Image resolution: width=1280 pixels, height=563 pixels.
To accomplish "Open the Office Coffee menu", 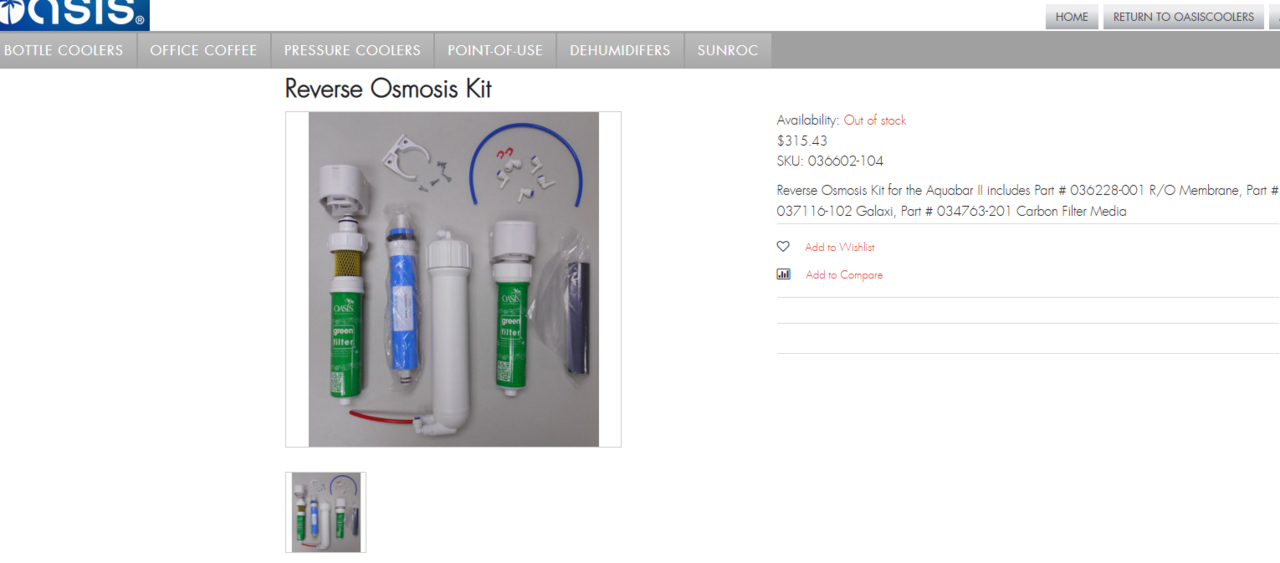I will [x=204, y=50].
